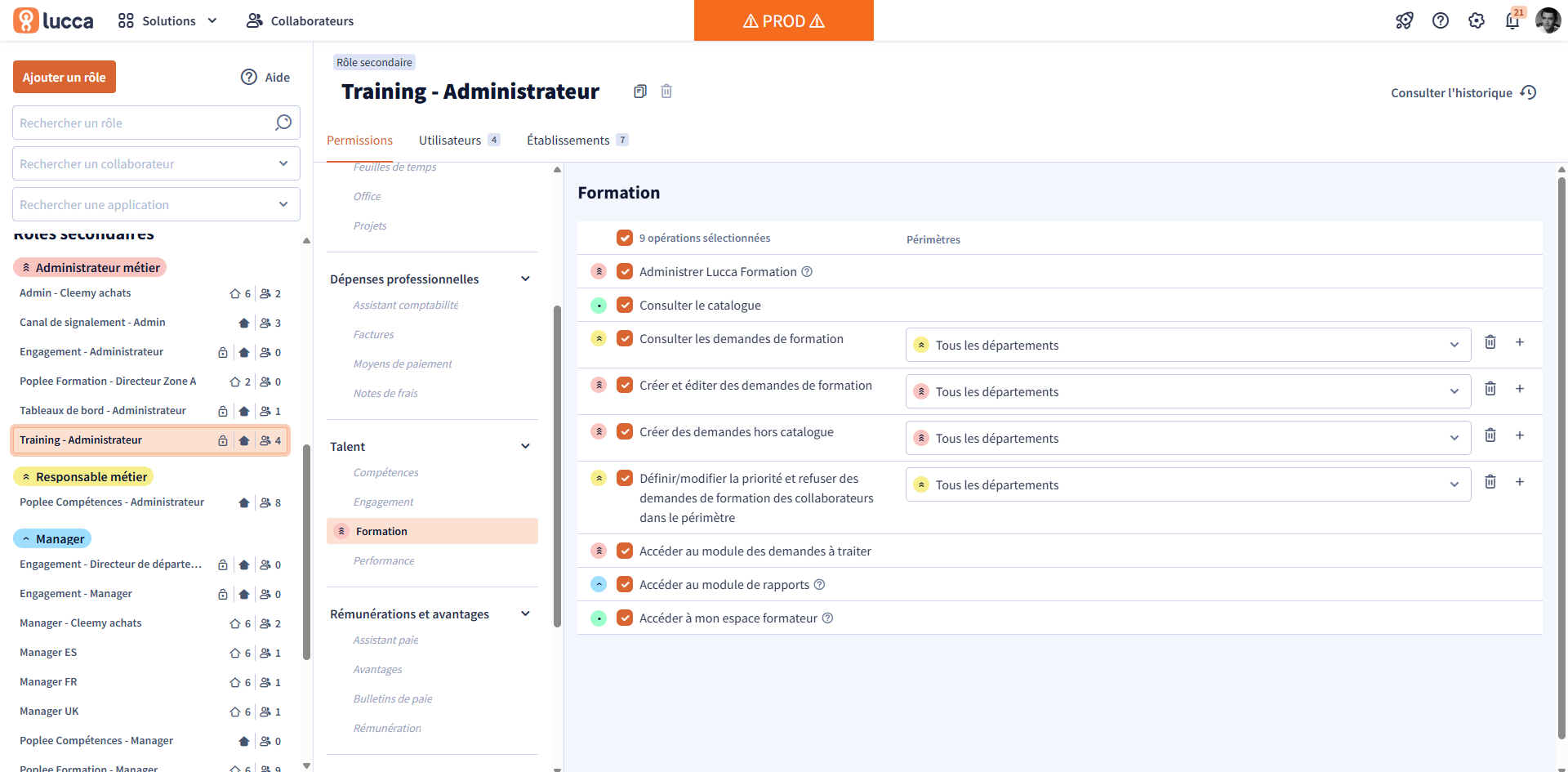Open Rechercher une application dropdown

click(x=156, y=204)
